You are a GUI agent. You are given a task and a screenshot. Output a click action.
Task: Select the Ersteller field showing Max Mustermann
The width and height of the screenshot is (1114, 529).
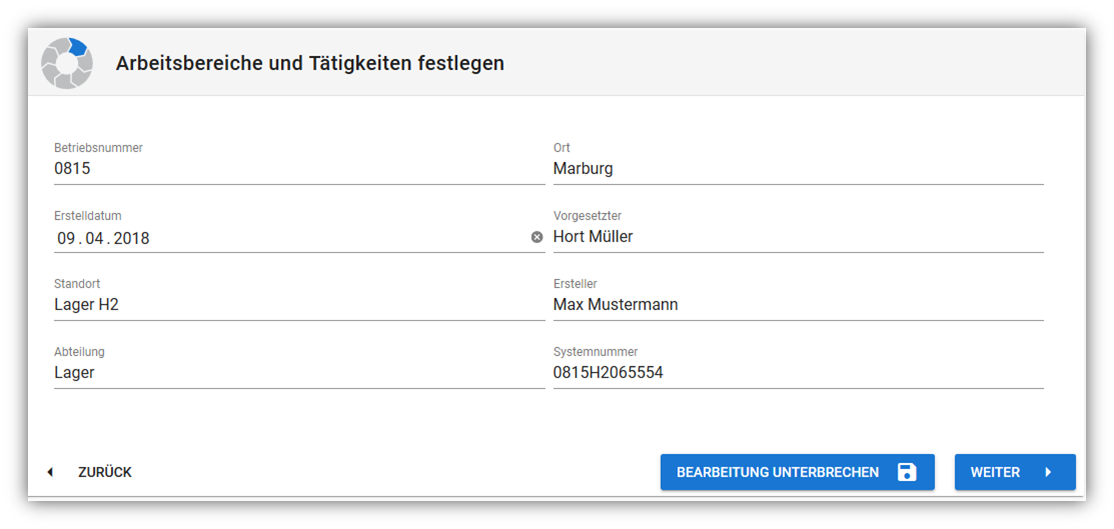tap(797, 305)
